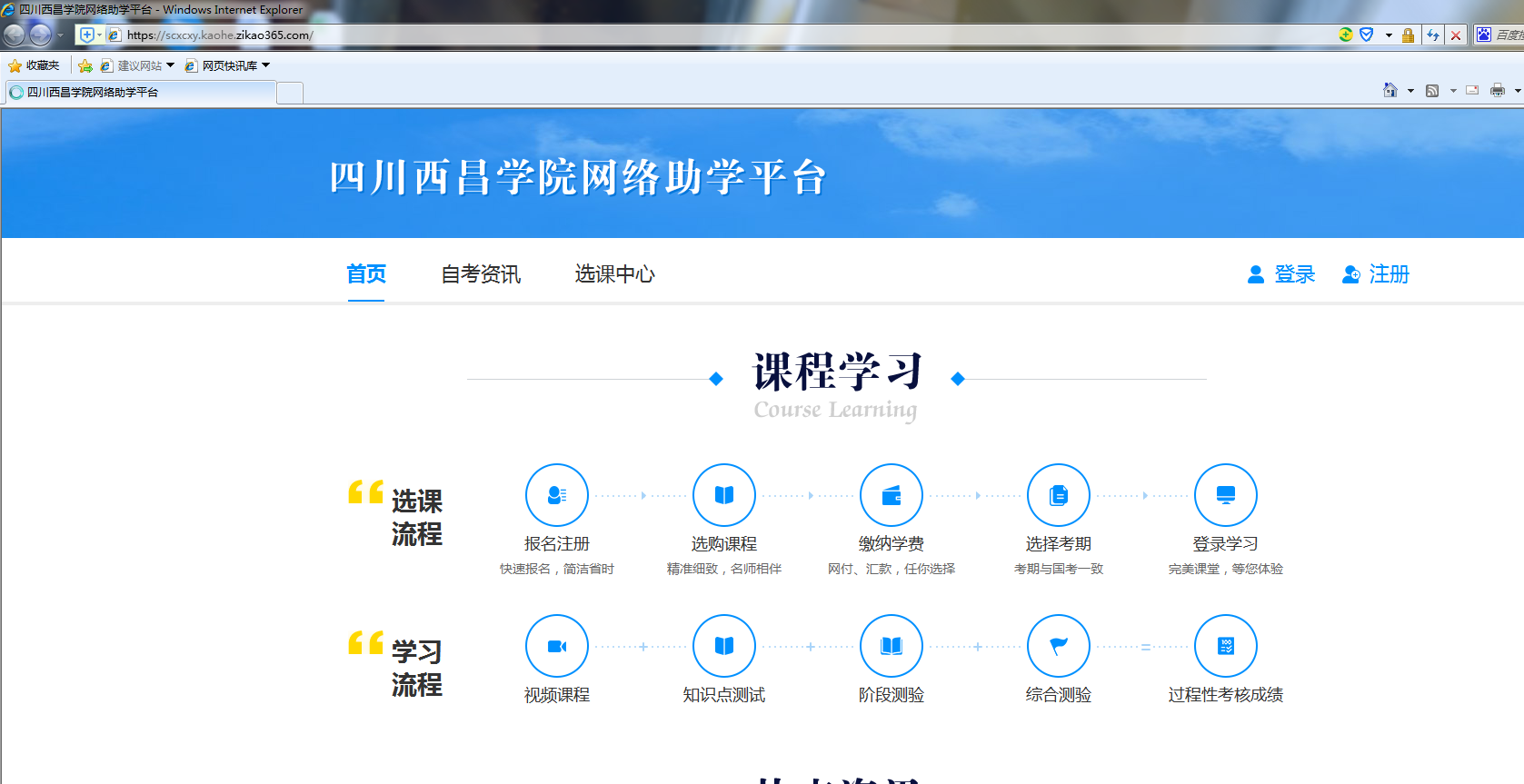The height and width of the screenshot is (784, 1524).
Task: Click the 快速报名，简洁省时 caption
Action: tap(557, 569)
